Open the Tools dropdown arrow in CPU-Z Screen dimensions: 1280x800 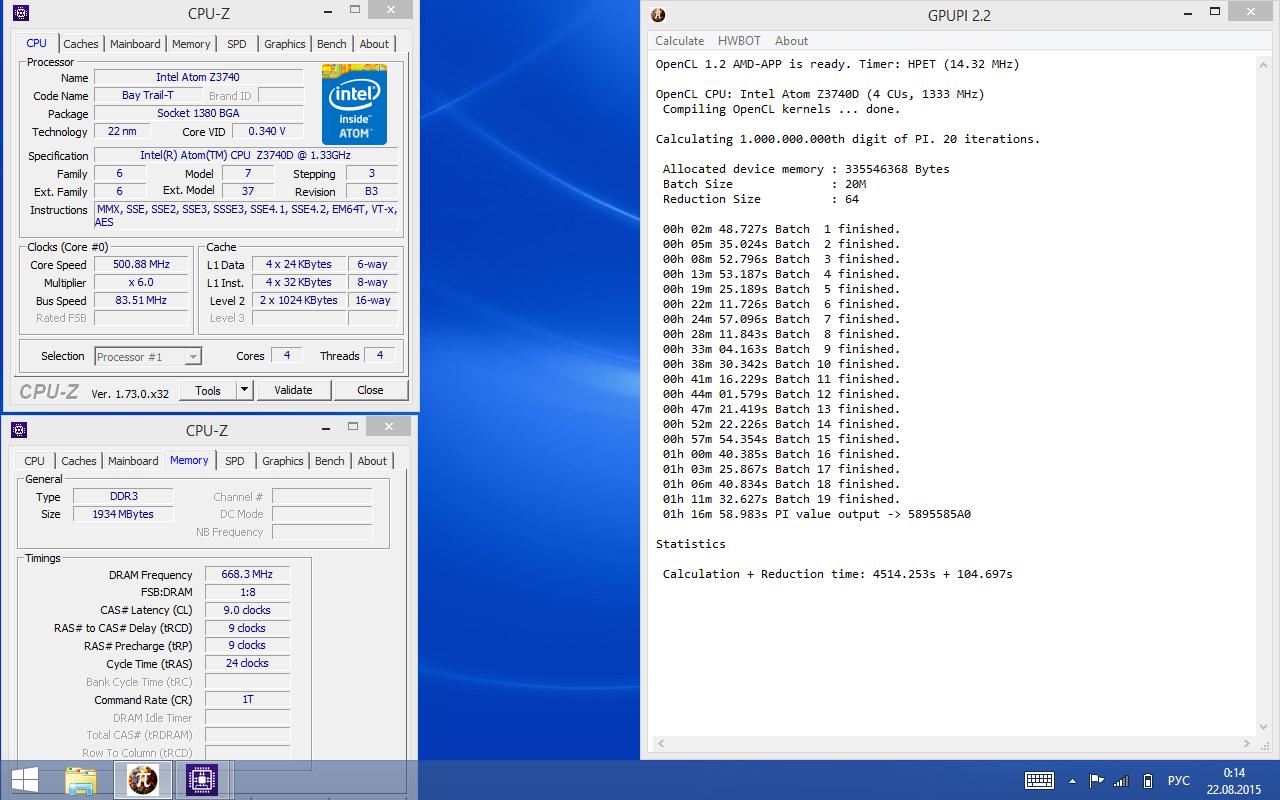[244, 390]
